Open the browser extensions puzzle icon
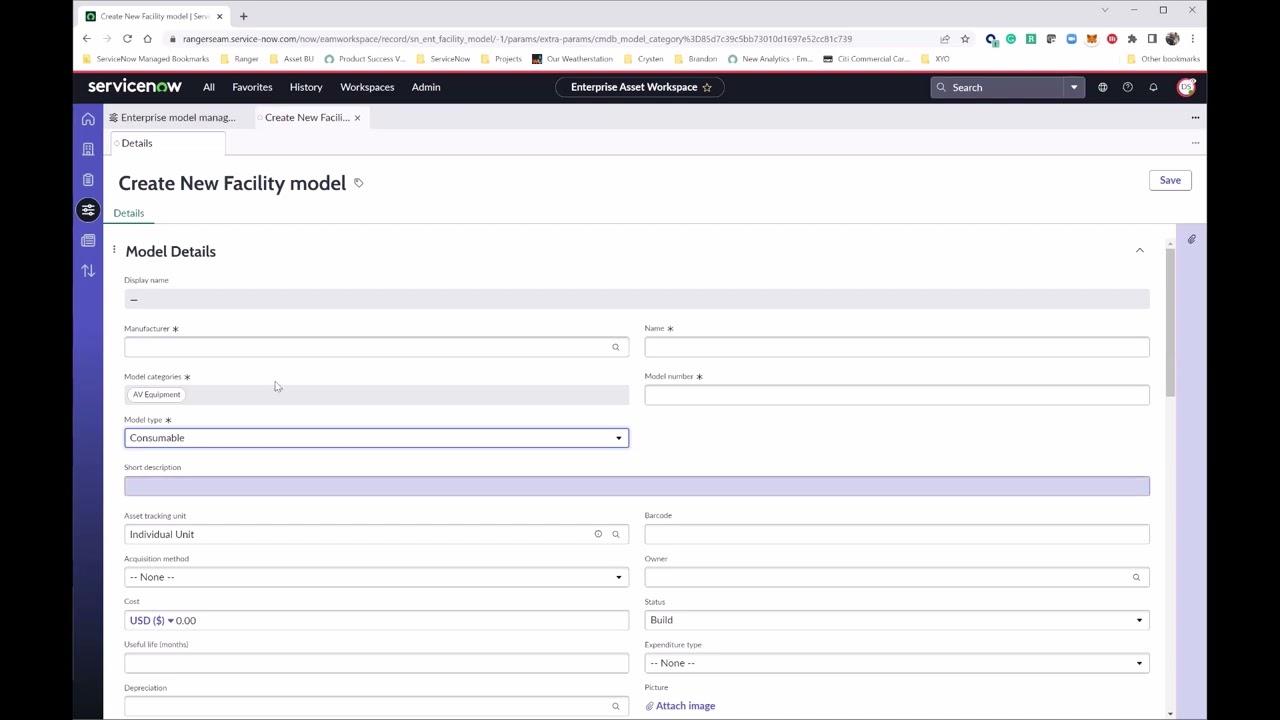Screen dimensions: 1280x720 click(1132, 39)
